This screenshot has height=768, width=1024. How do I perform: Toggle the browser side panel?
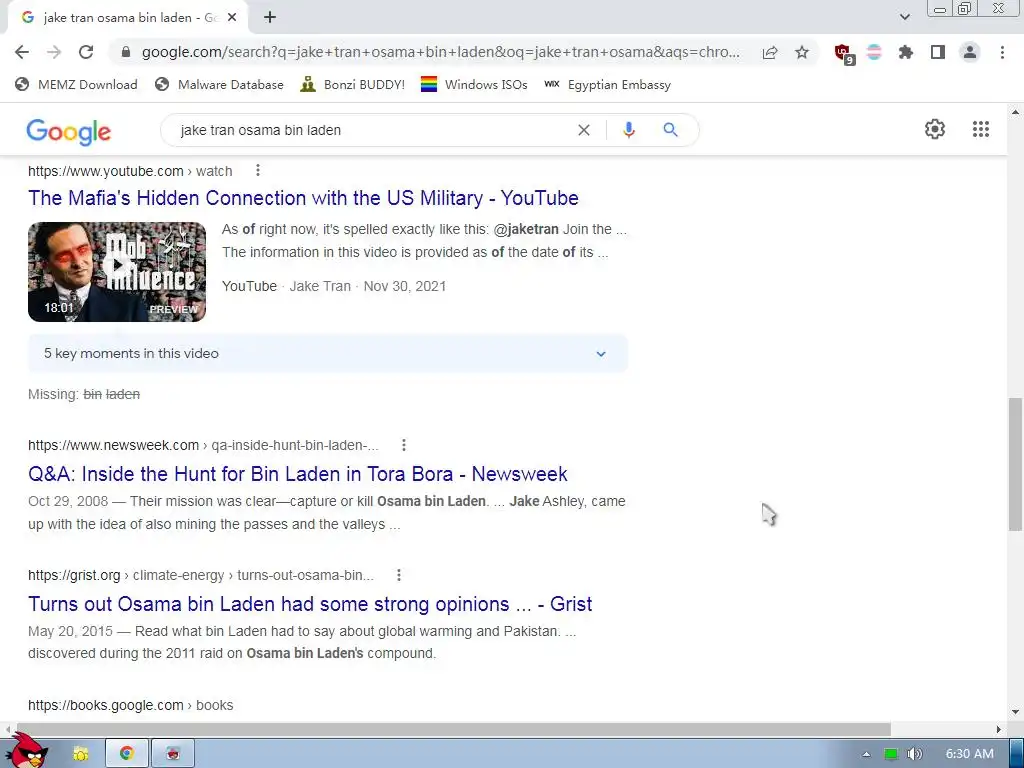pos(938,52)
